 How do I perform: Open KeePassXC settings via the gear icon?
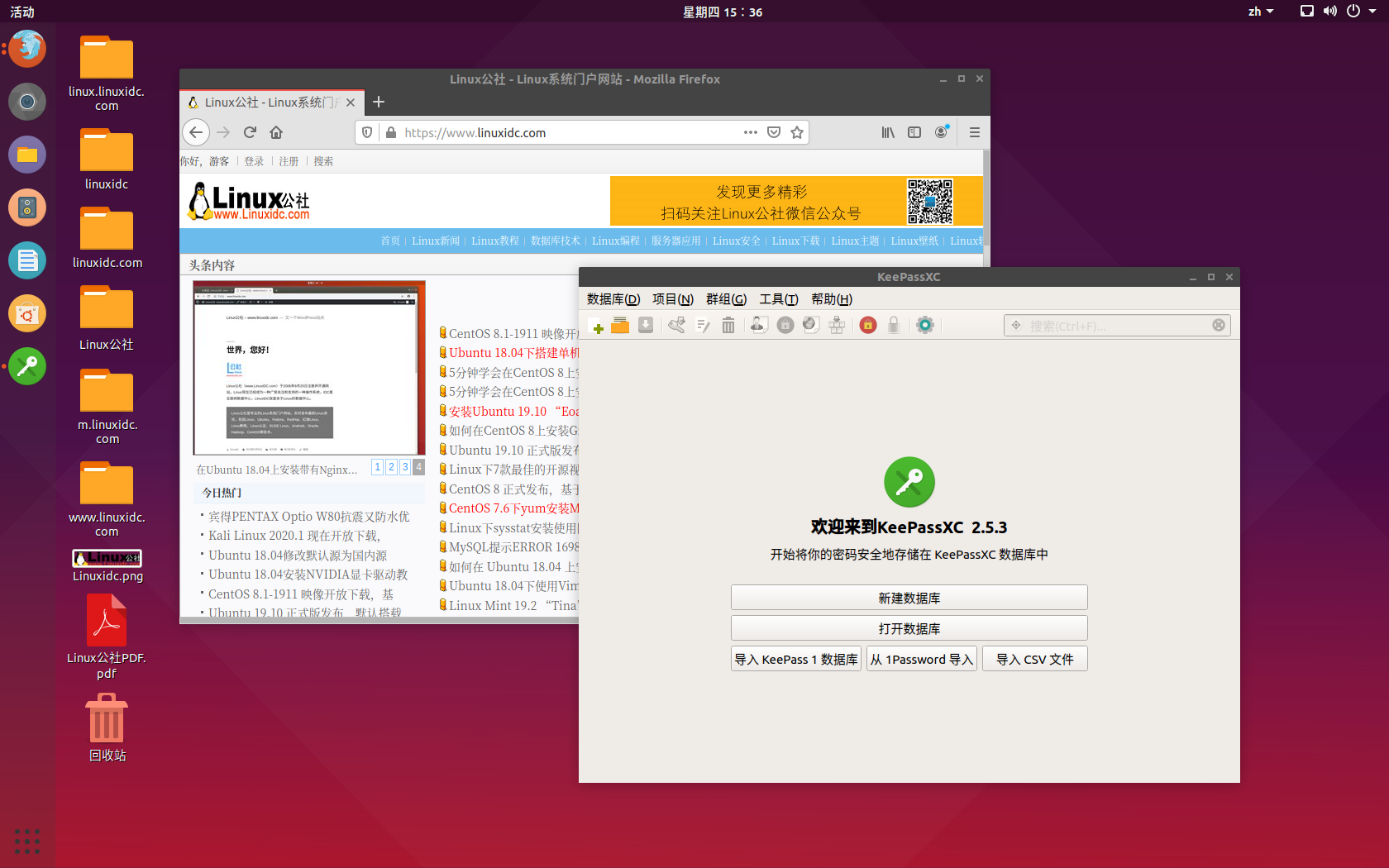pyautogui.click(x=924, y=325)
